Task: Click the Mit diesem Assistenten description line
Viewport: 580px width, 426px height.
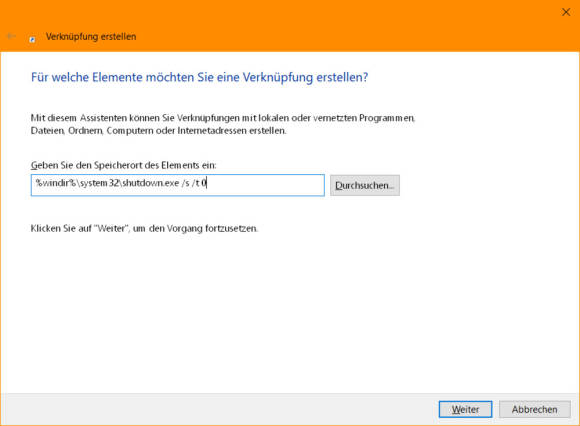Action: (x=223, y=118)
